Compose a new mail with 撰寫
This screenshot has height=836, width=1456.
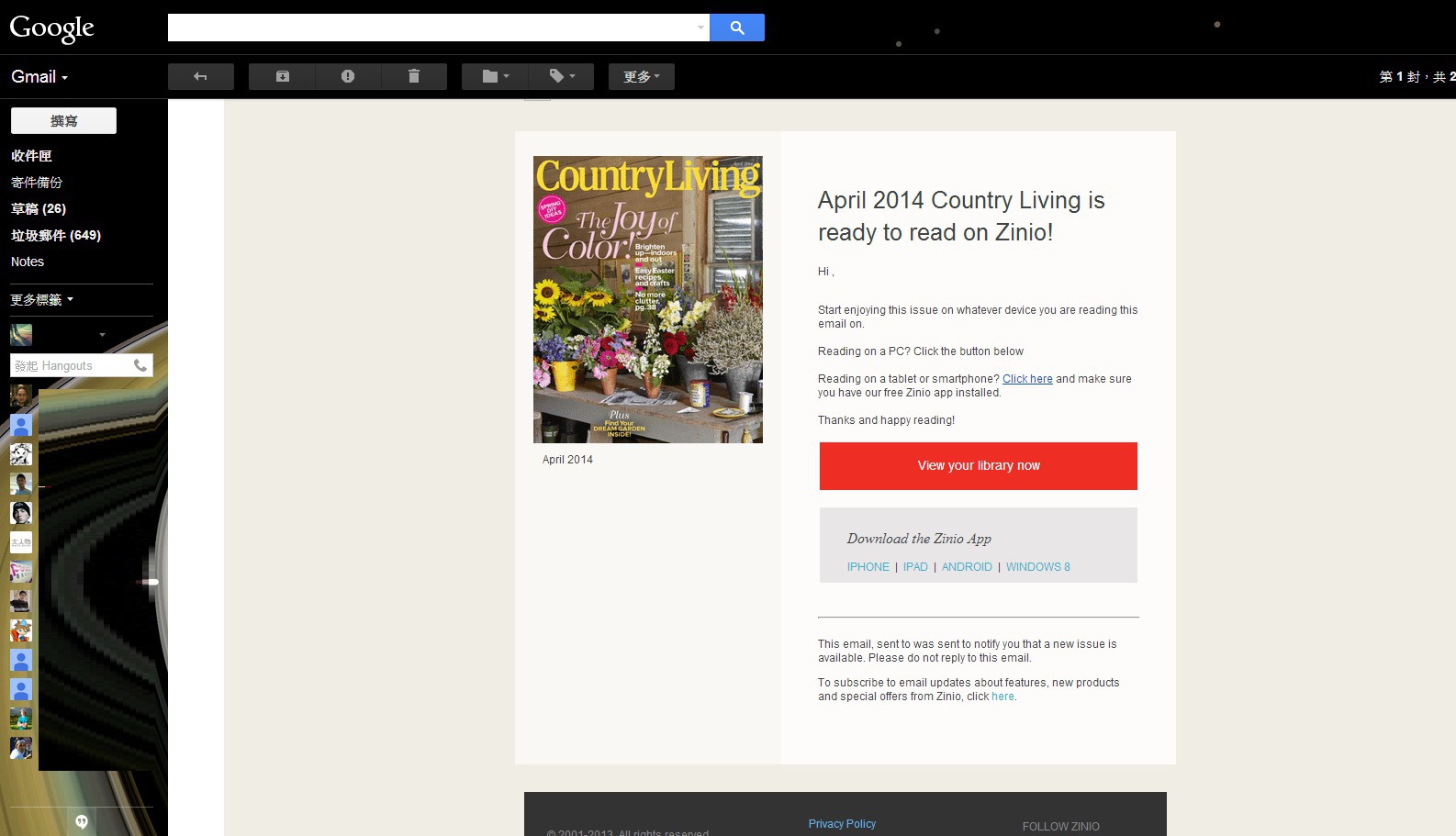pos(63,121)
